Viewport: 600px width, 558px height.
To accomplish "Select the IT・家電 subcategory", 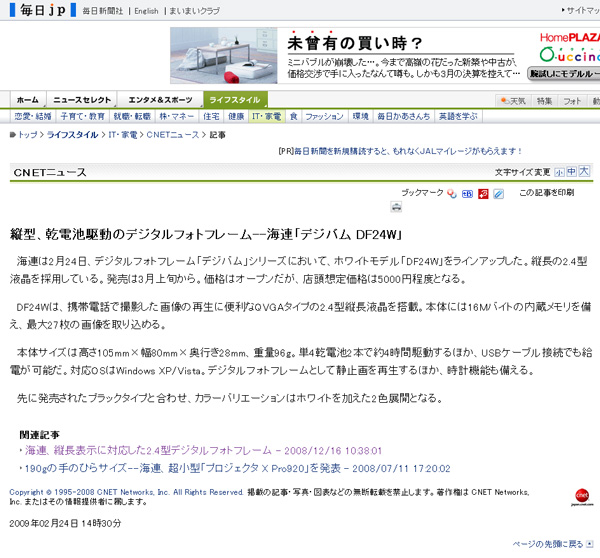I will click(x=267, y=116).
